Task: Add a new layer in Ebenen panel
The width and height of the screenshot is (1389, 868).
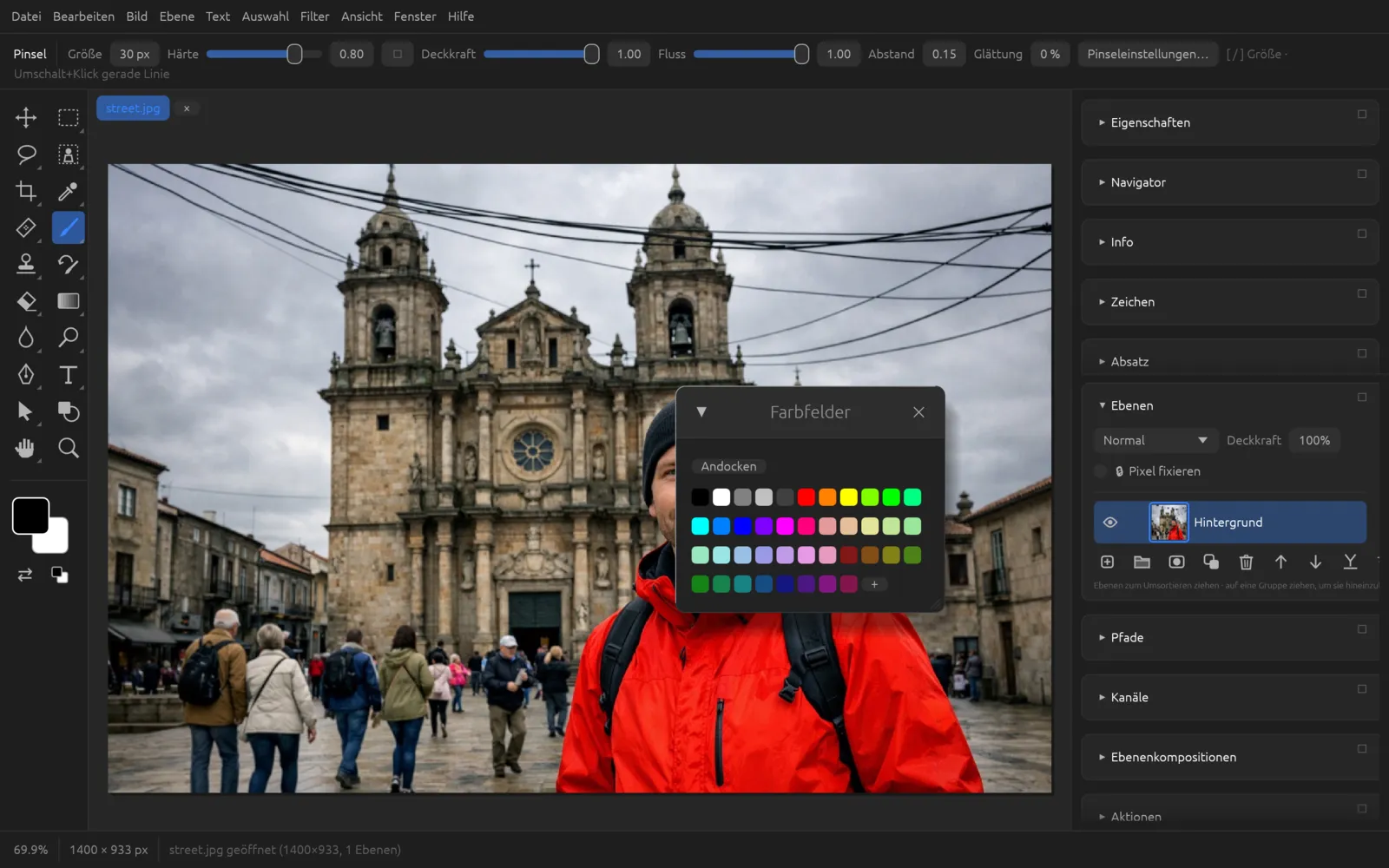Action: tap(1107, 562)
